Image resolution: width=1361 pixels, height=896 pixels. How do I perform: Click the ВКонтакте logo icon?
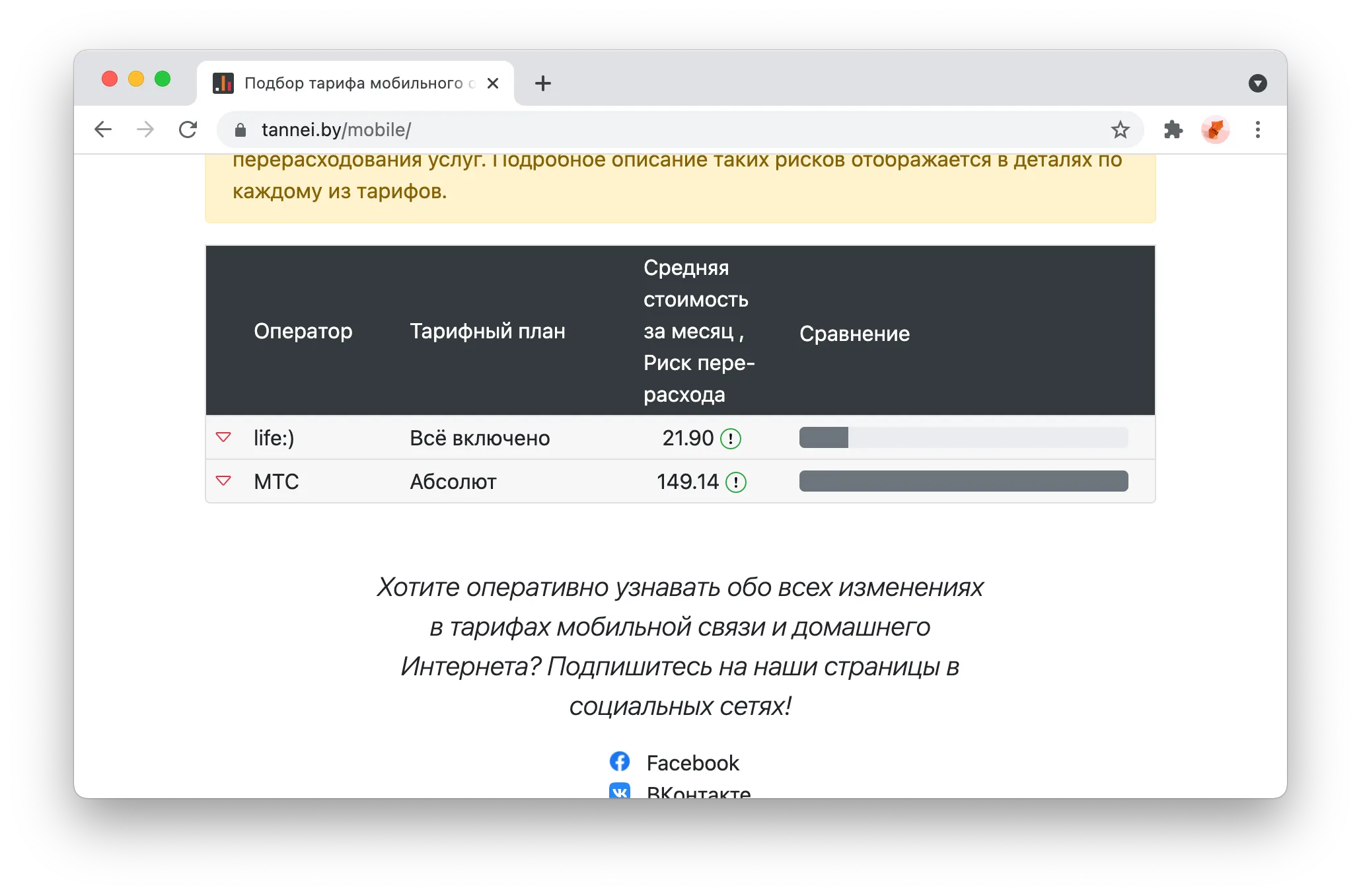coord(620,791)
